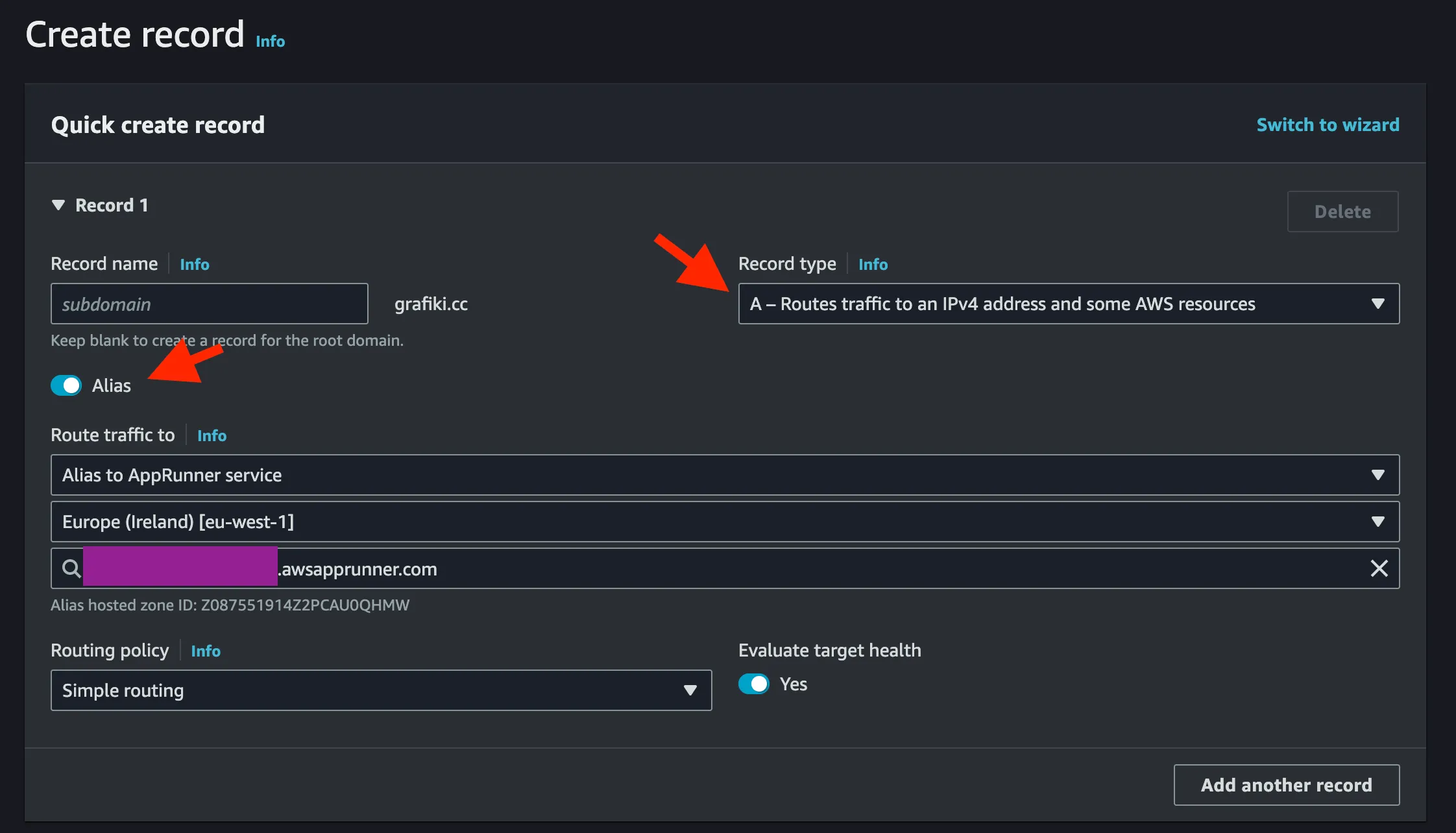Click the Add another record button
The height and width of the screenshot is (833, 1456).
coord(1286,785)
